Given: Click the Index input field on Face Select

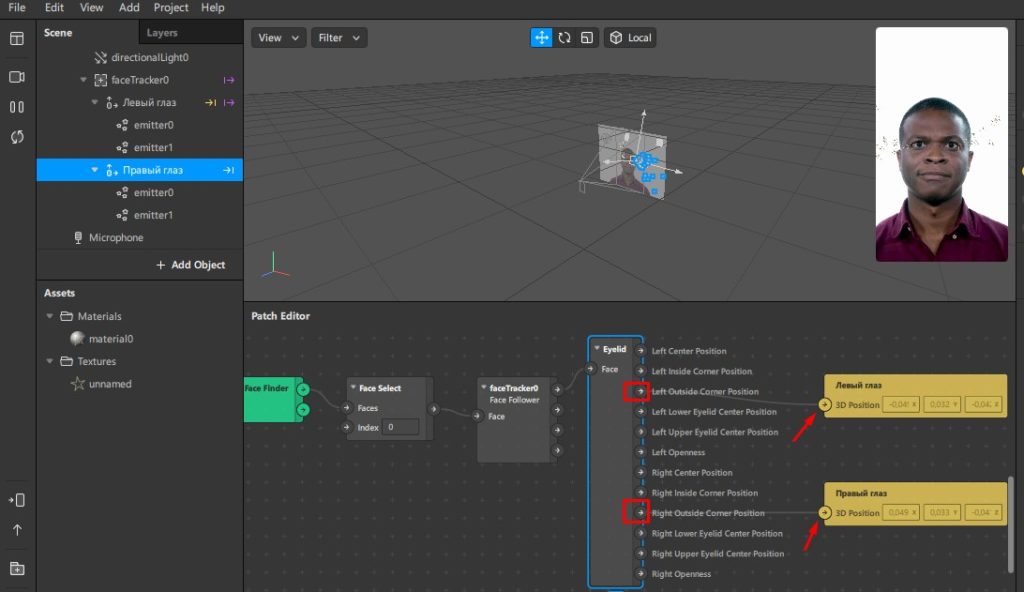Looking at the screenshot, I should coord(401,427).
